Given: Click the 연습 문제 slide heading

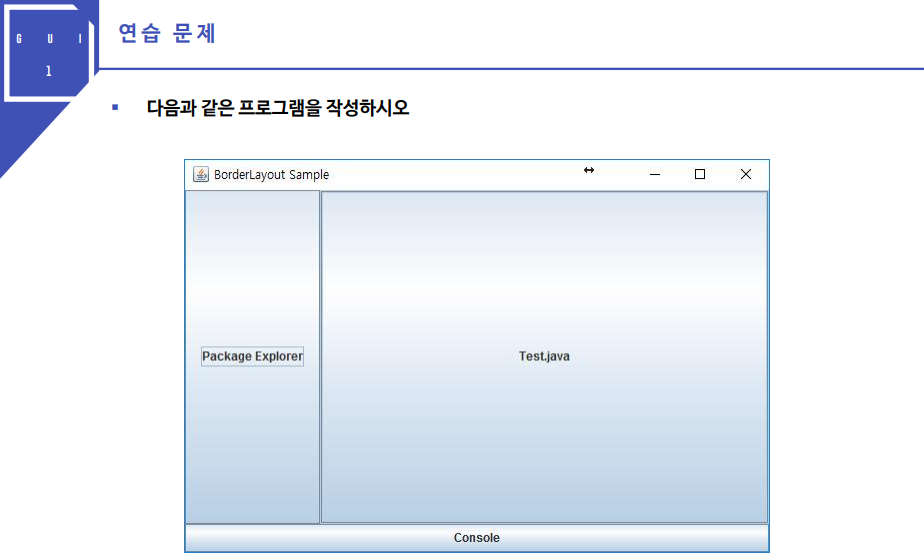Looking at the screenshot, I should pyautogui.click(x=167, y=33).
